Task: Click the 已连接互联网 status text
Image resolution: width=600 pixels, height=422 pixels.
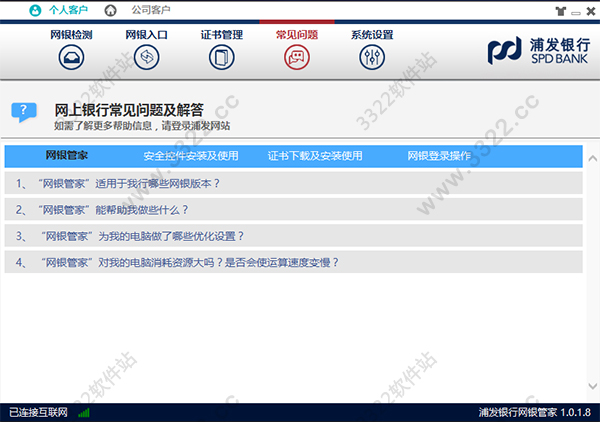Action: pyautogui.click(x=38, y=412)
